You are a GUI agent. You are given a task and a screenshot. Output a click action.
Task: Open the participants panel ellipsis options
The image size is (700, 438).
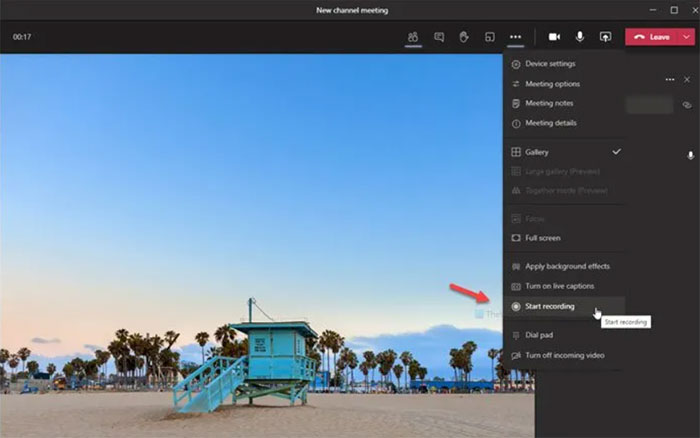[x=670, y=79]
